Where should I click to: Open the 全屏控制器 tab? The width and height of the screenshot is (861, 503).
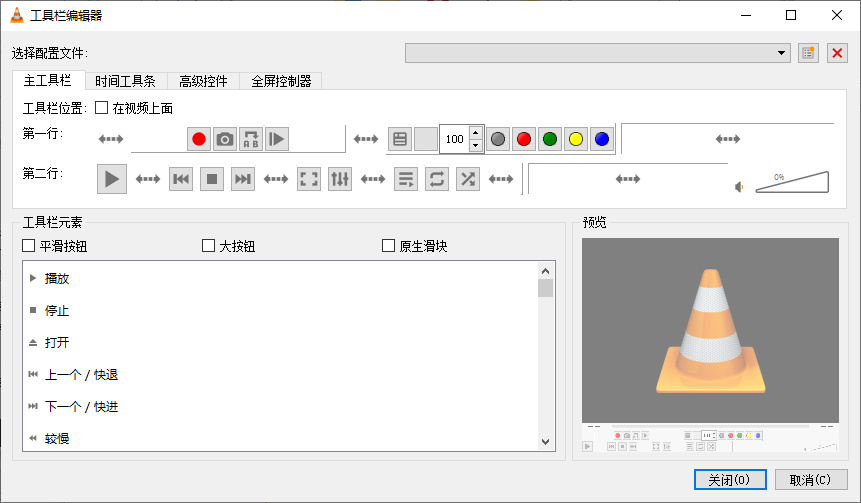tap(281, 81)
